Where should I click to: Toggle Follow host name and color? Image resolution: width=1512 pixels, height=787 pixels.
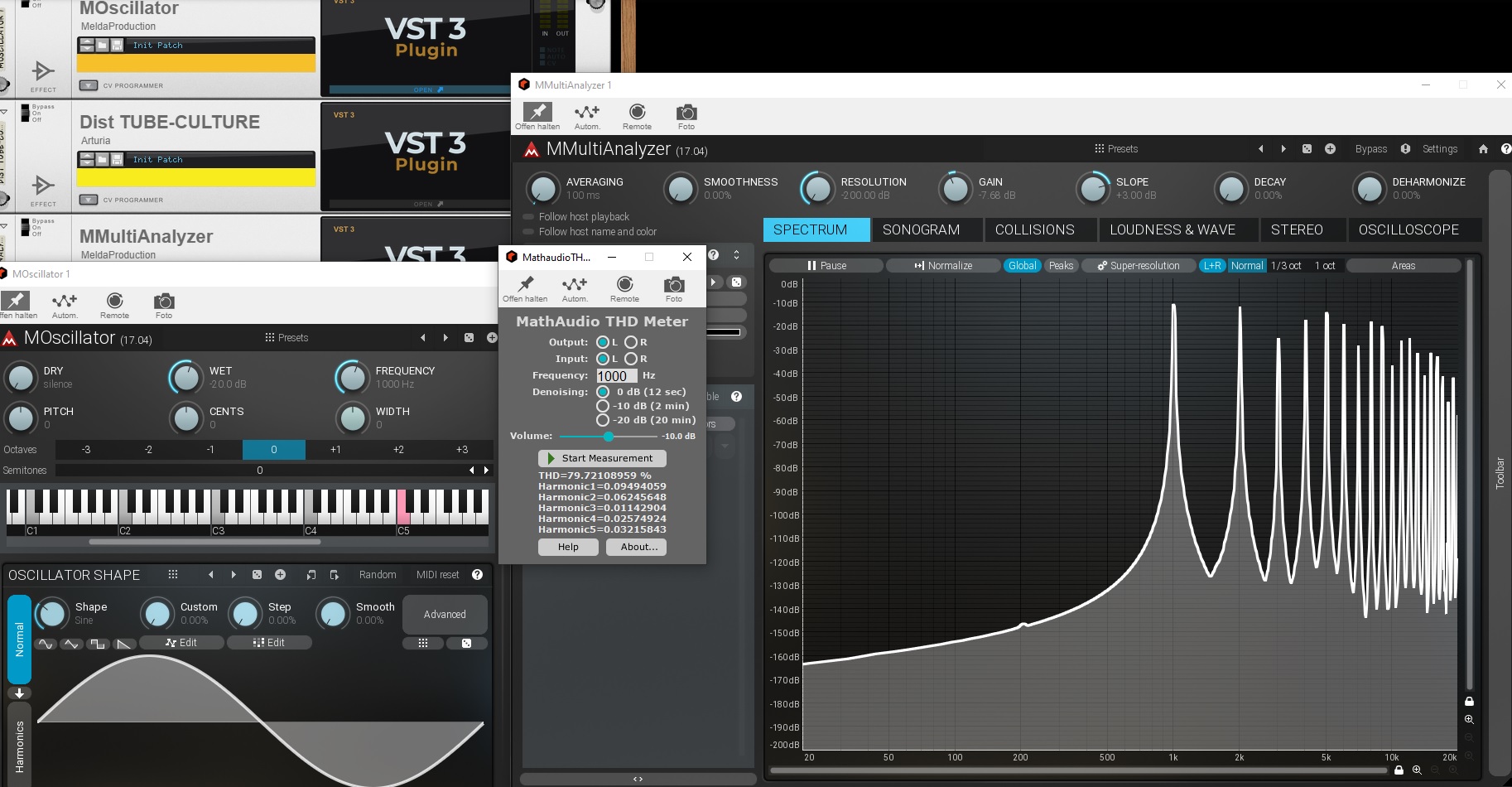528,232
